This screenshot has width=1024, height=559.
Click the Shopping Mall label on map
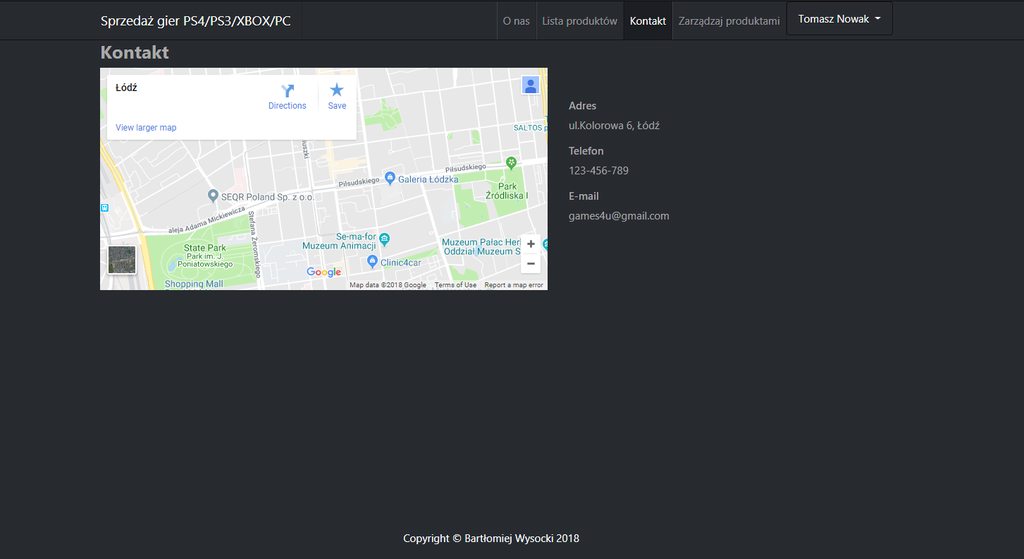tap(194, 284)
